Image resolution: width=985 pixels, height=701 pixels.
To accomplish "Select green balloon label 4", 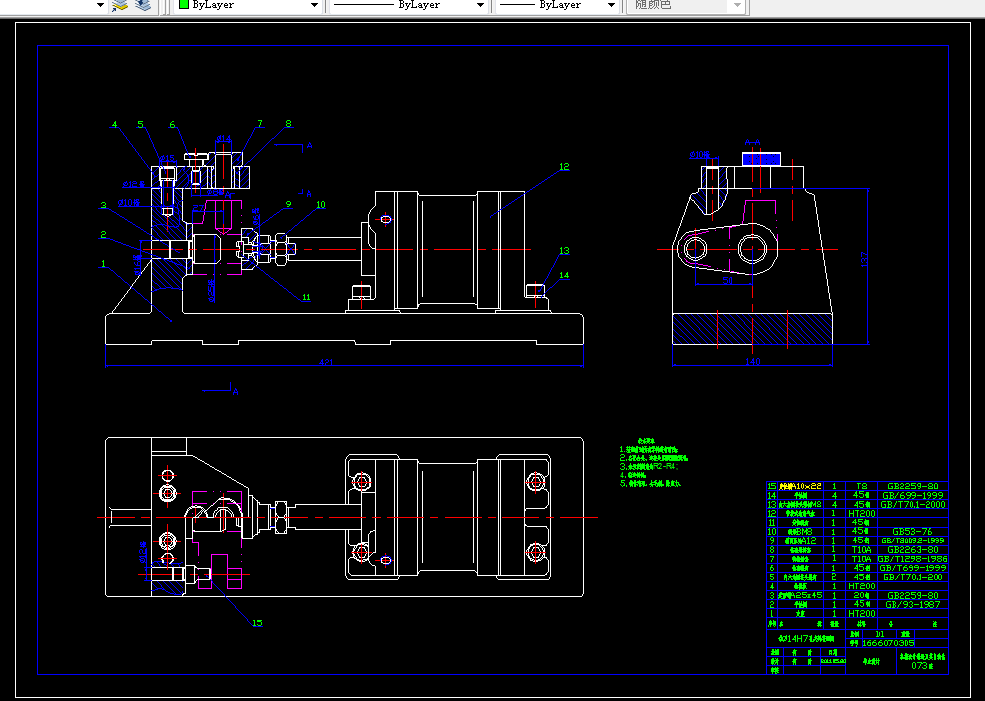I will 114,124.
